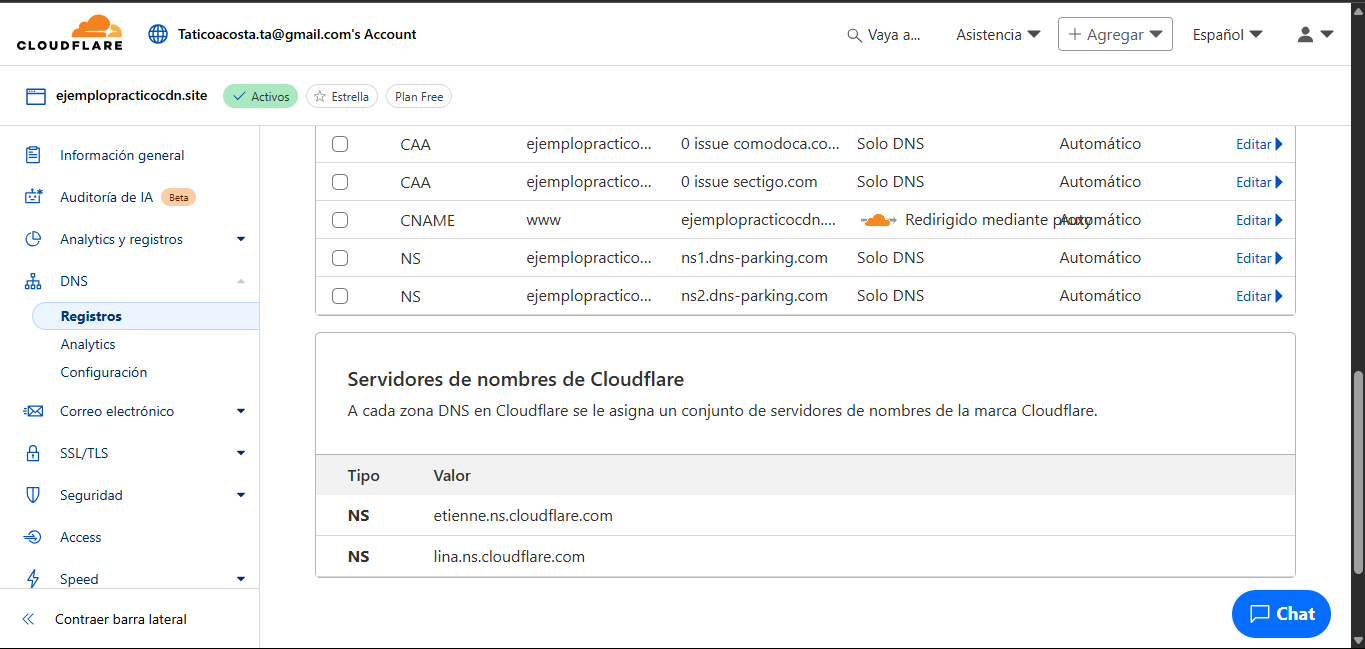Select Analytics under DNS
Viewport: 1365px width, 649px height.
pyautogui.click(x=88, y=344)
